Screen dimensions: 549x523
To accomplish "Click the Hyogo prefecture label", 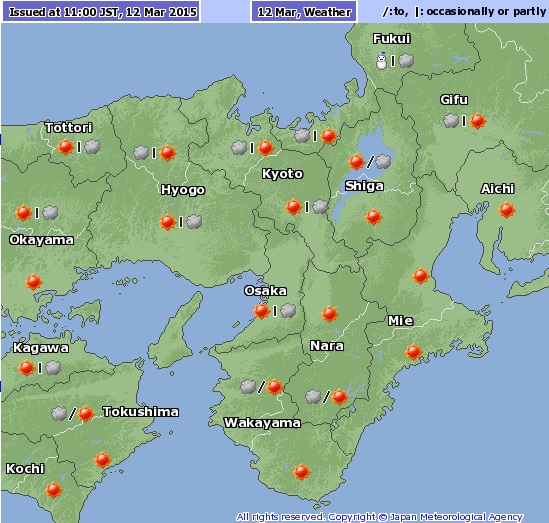I will pyautogui.click(x=183, y=190).
